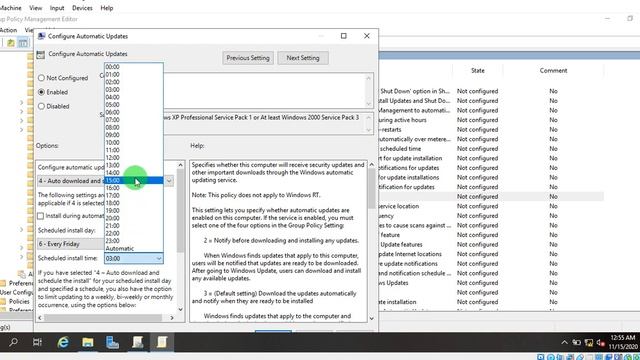Click the Next Setting button
The image size is (640, 360).
pos(303,58)
